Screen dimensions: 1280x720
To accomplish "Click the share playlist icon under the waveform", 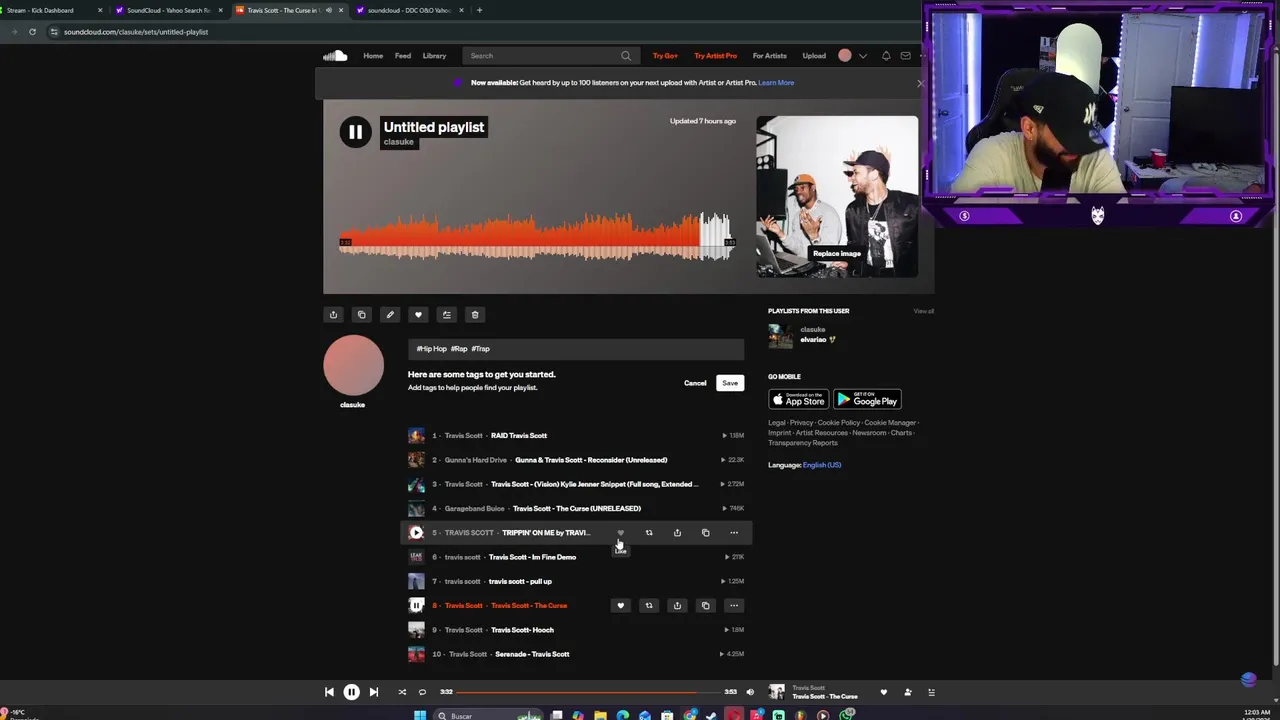I will pyautogui.click(x=334, y=315).
